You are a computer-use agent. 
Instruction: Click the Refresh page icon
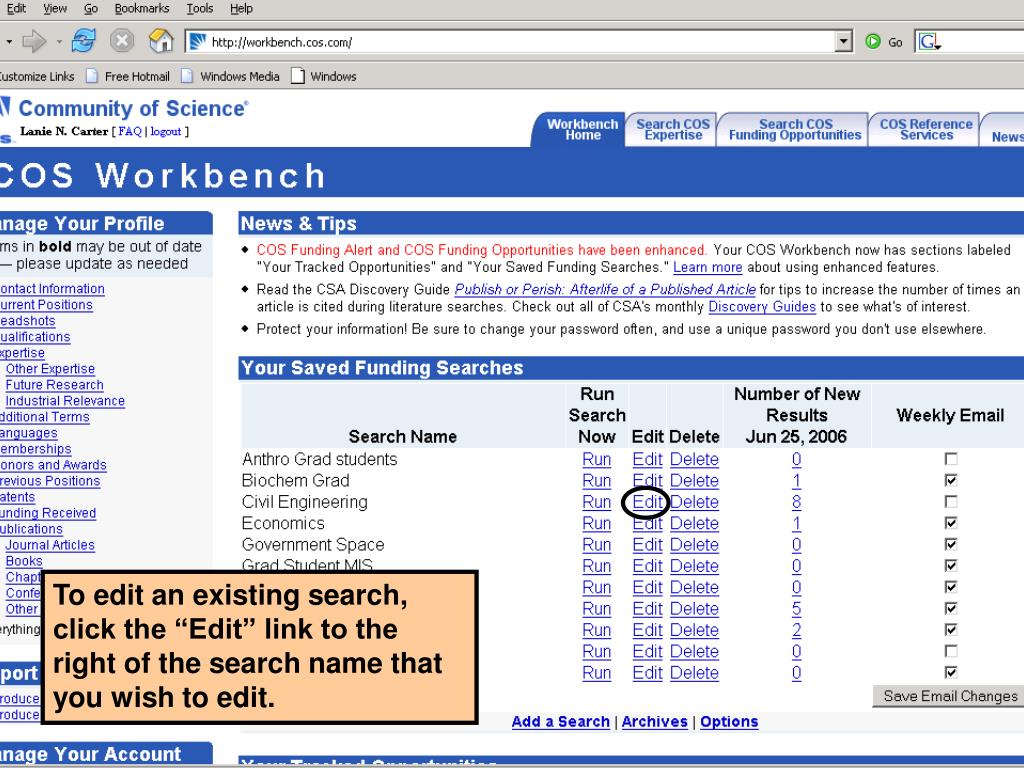84,41
